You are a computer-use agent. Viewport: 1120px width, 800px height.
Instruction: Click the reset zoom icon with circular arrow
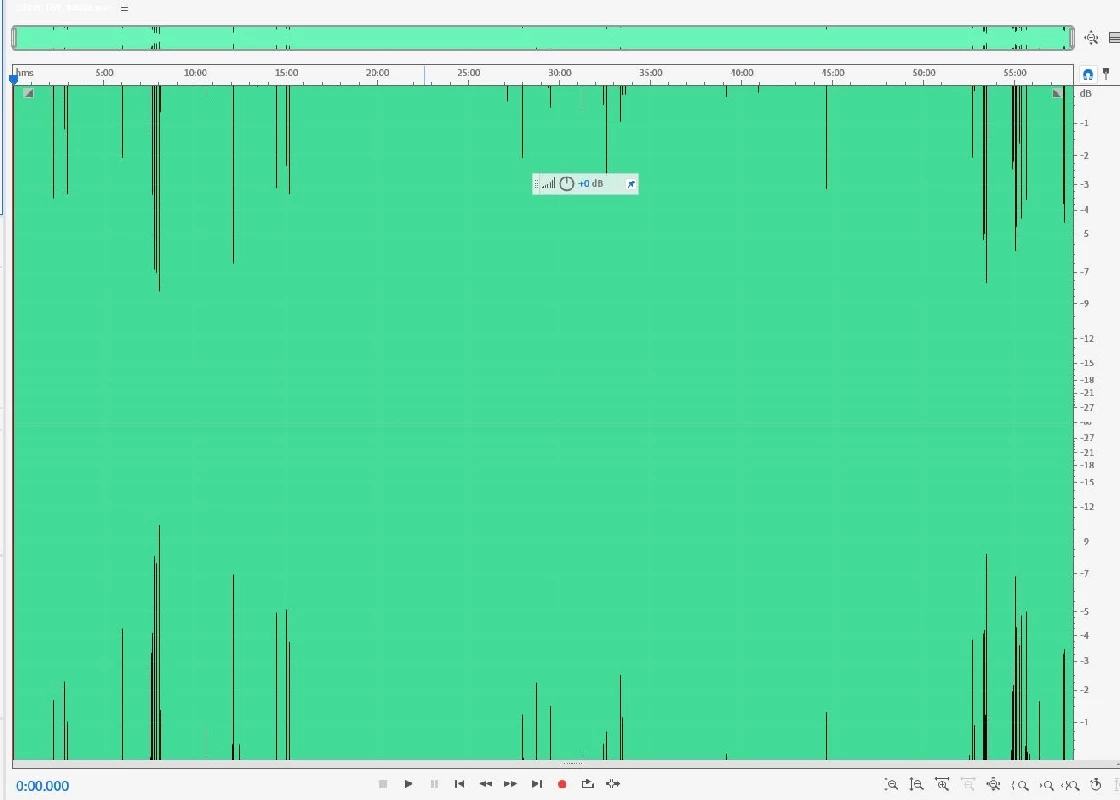pos(1096,784)
